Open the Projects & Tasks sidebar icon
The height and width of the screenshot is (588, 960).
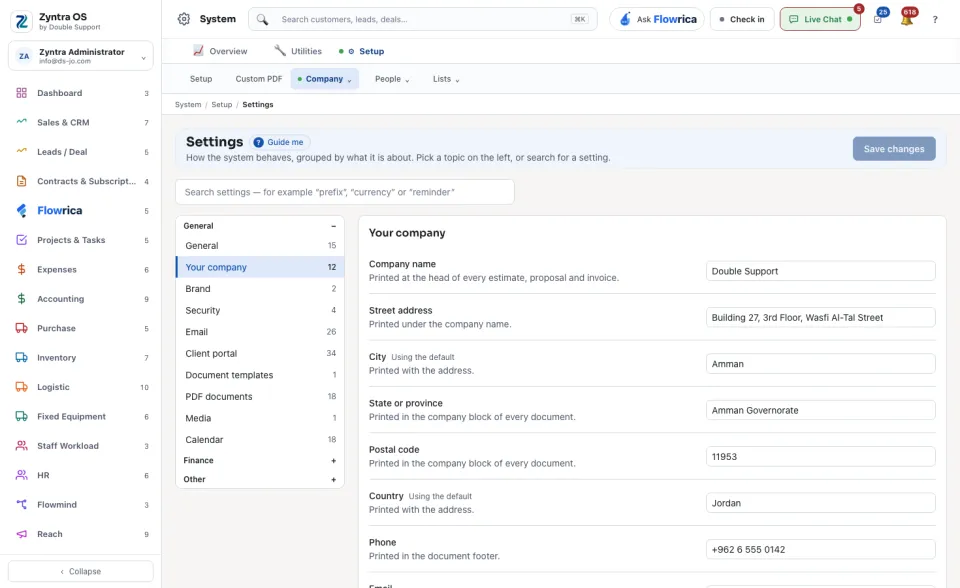pos(21,240)
